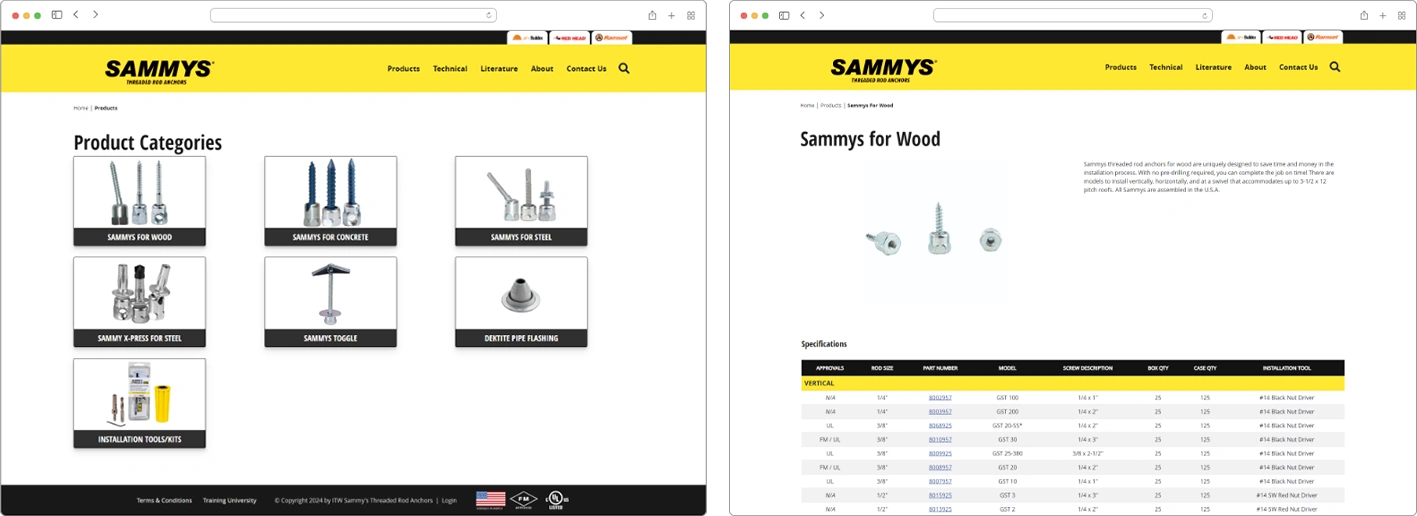Click Red Head brand logo in left window
The image size is (1417, 516).
(x=569, y=38)
